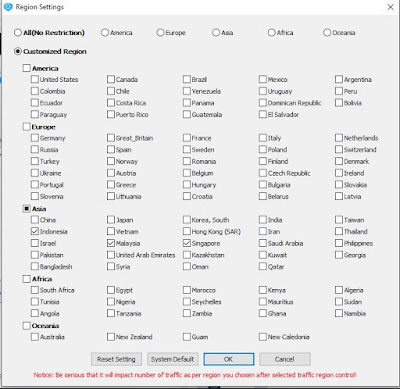This screenshot has height=389, width=400.
Task: Enable the Saudi Arabia checkbox
Action: 263,243
